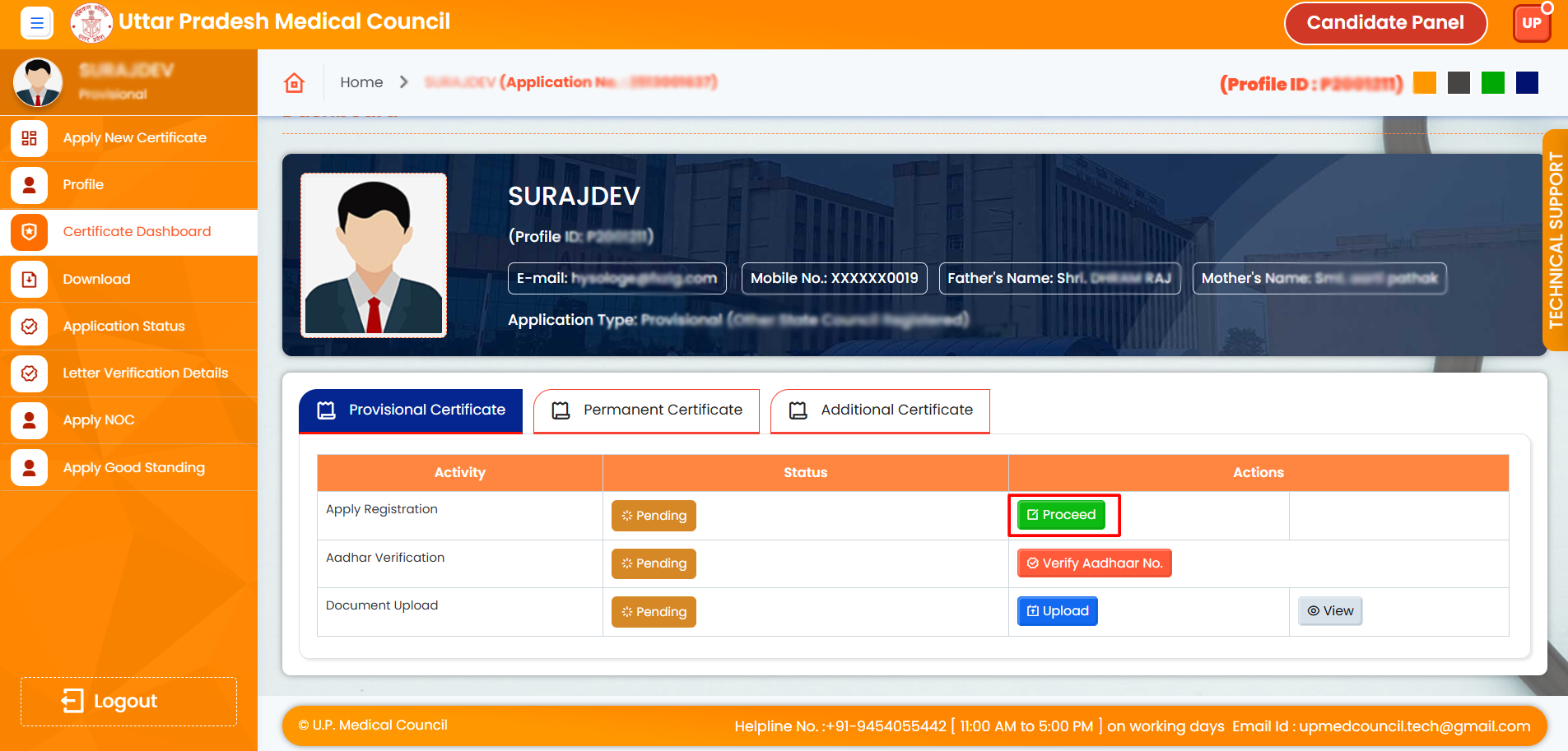Viewport: 1568px width, 751px height.
Task: Select the orange theme color swatch
Action: coord(1424,83)
